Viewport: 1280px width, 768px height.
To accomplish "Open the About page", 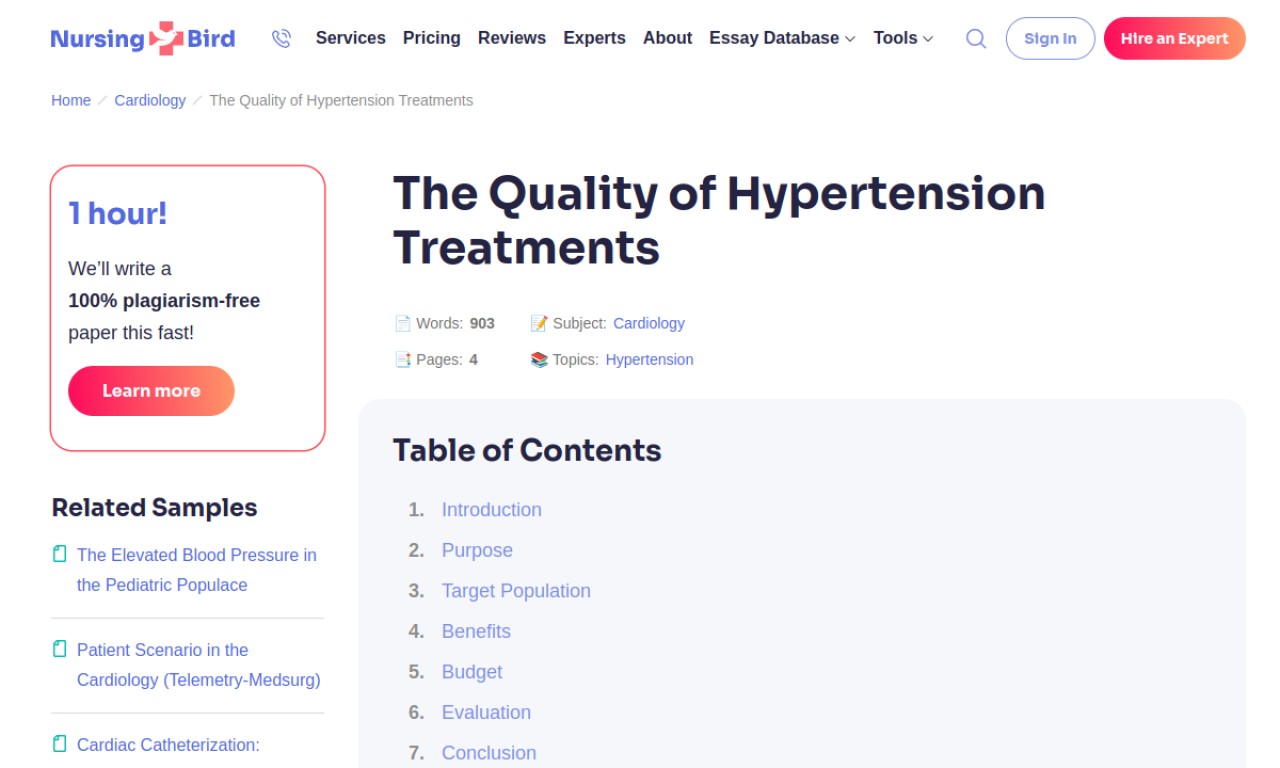I will pos(667,38).
